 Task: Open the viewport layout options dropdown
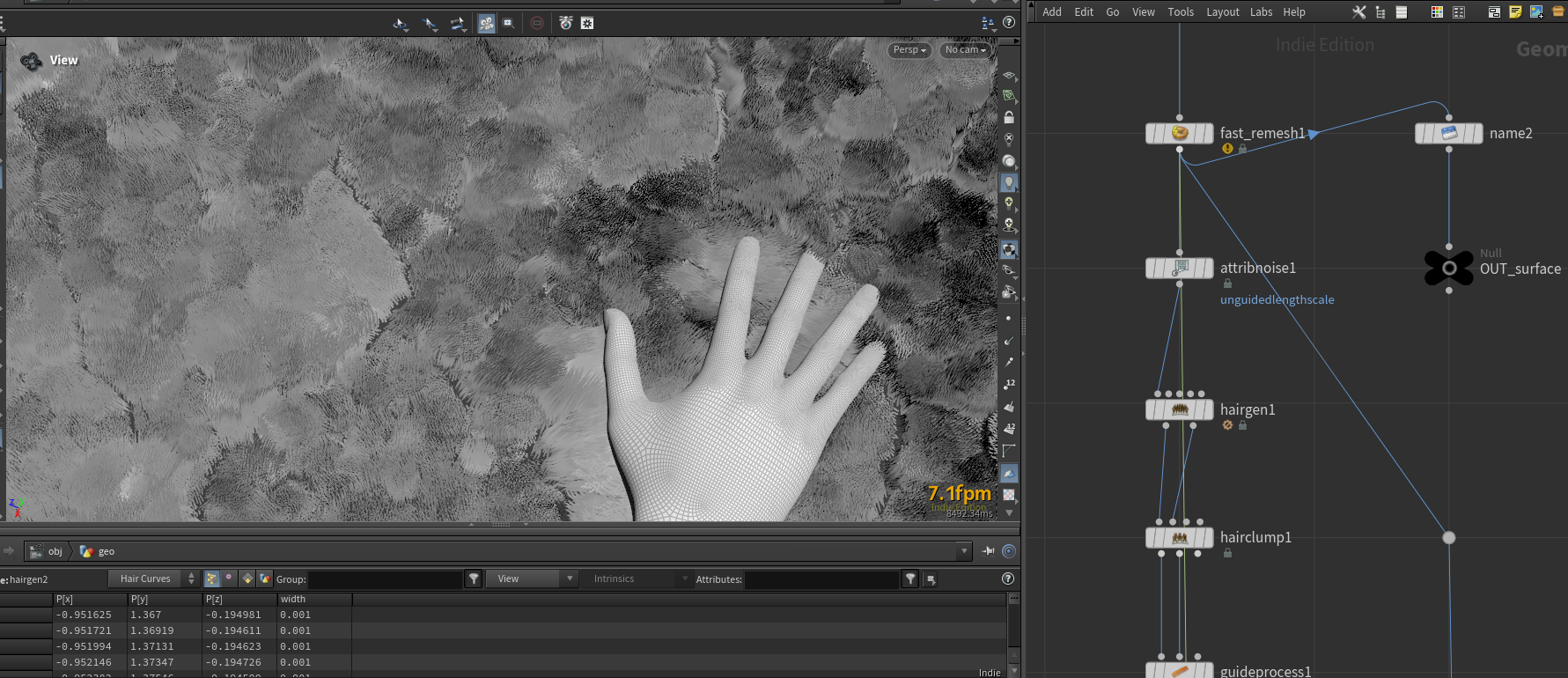click(988, 23)
